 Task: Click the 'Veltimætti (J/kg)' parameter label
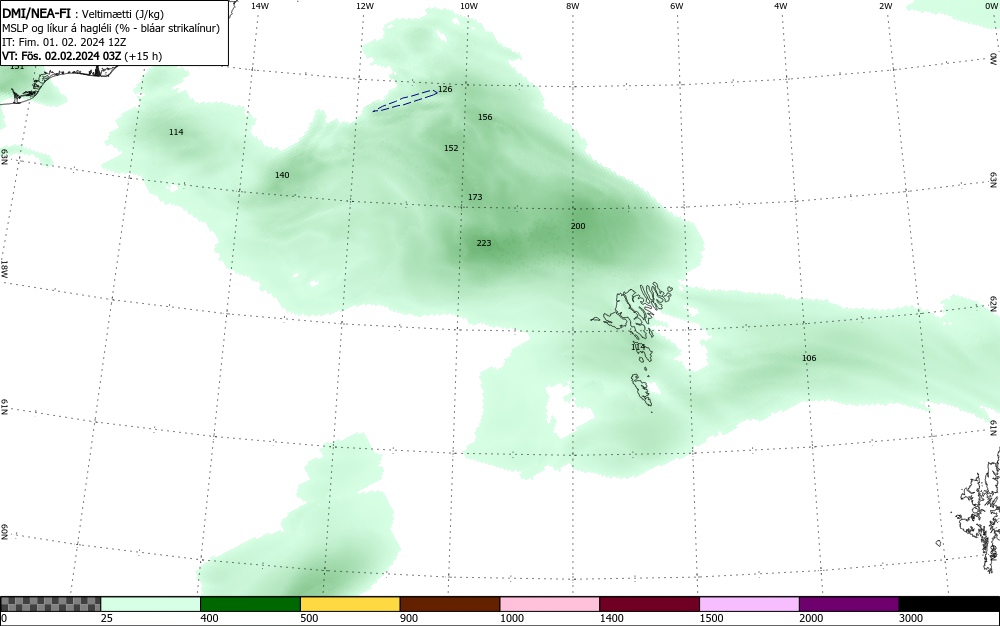(123, 14)
